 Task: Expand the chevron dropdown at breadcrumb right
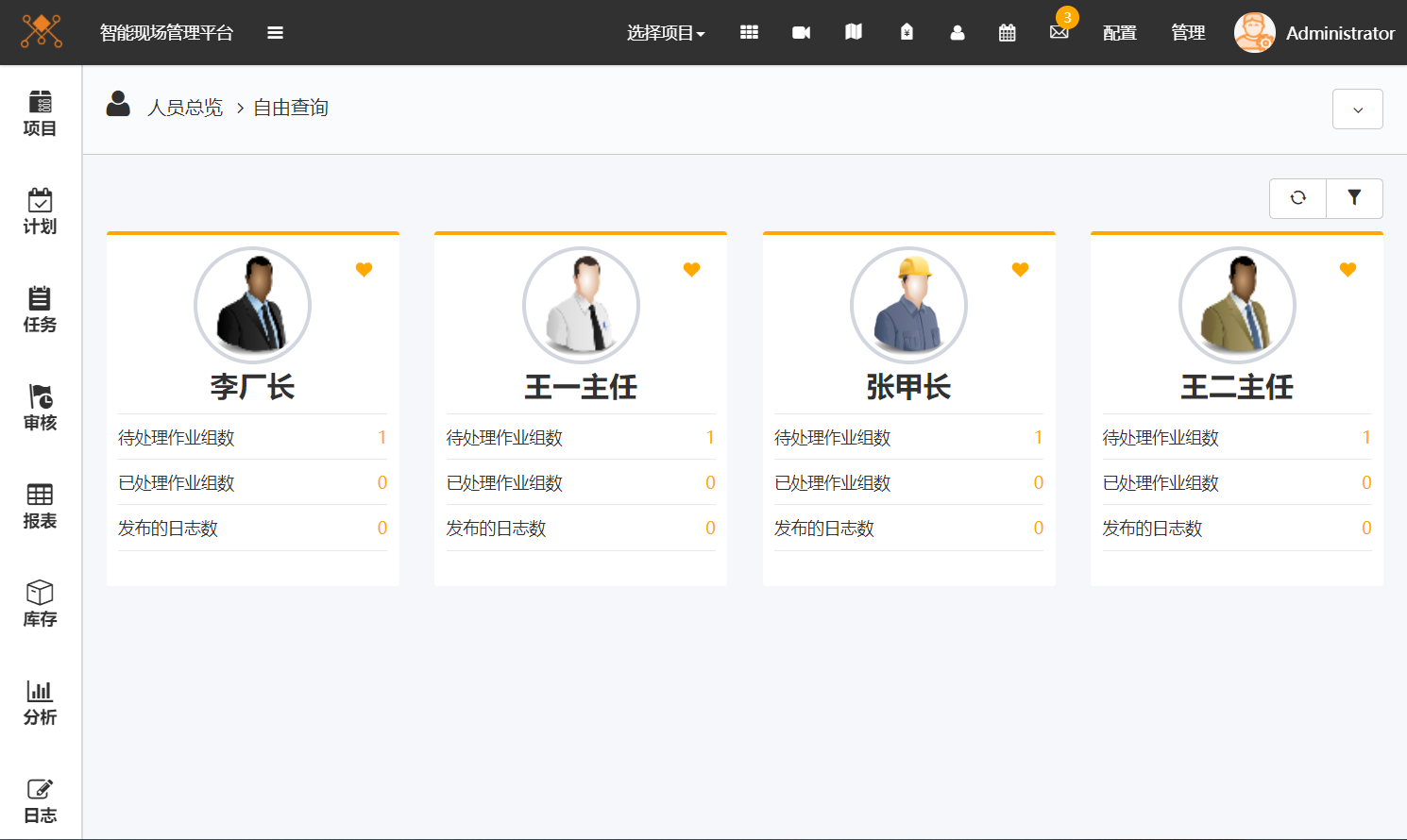[1357, 109]
